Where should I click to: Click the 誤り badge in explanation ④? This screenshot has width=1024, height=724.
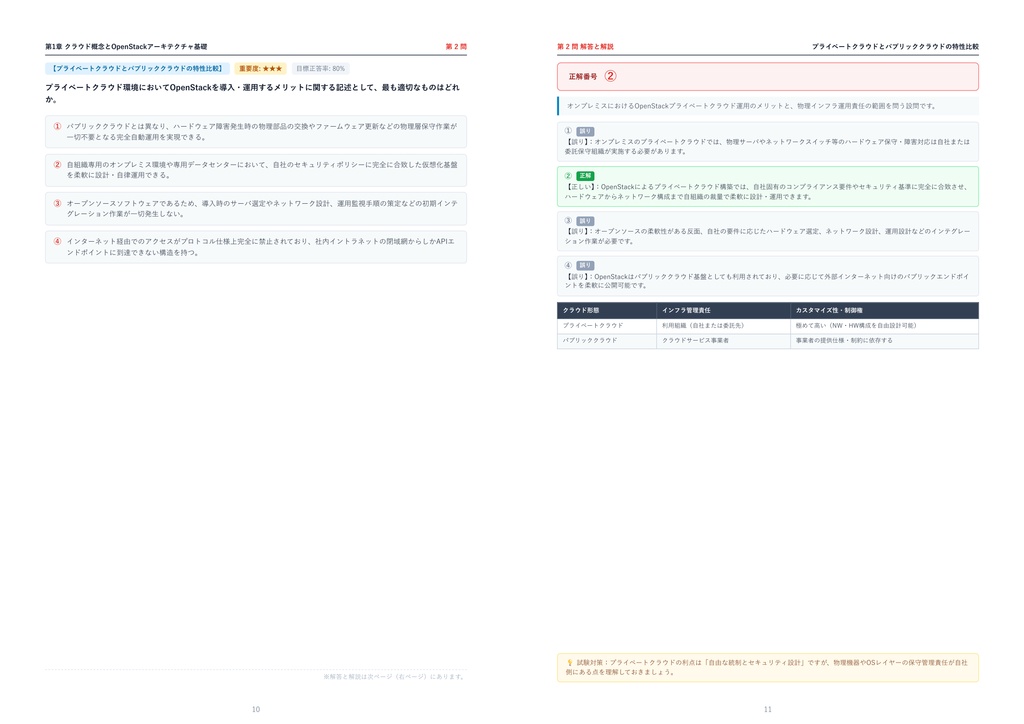pos(585,265)
